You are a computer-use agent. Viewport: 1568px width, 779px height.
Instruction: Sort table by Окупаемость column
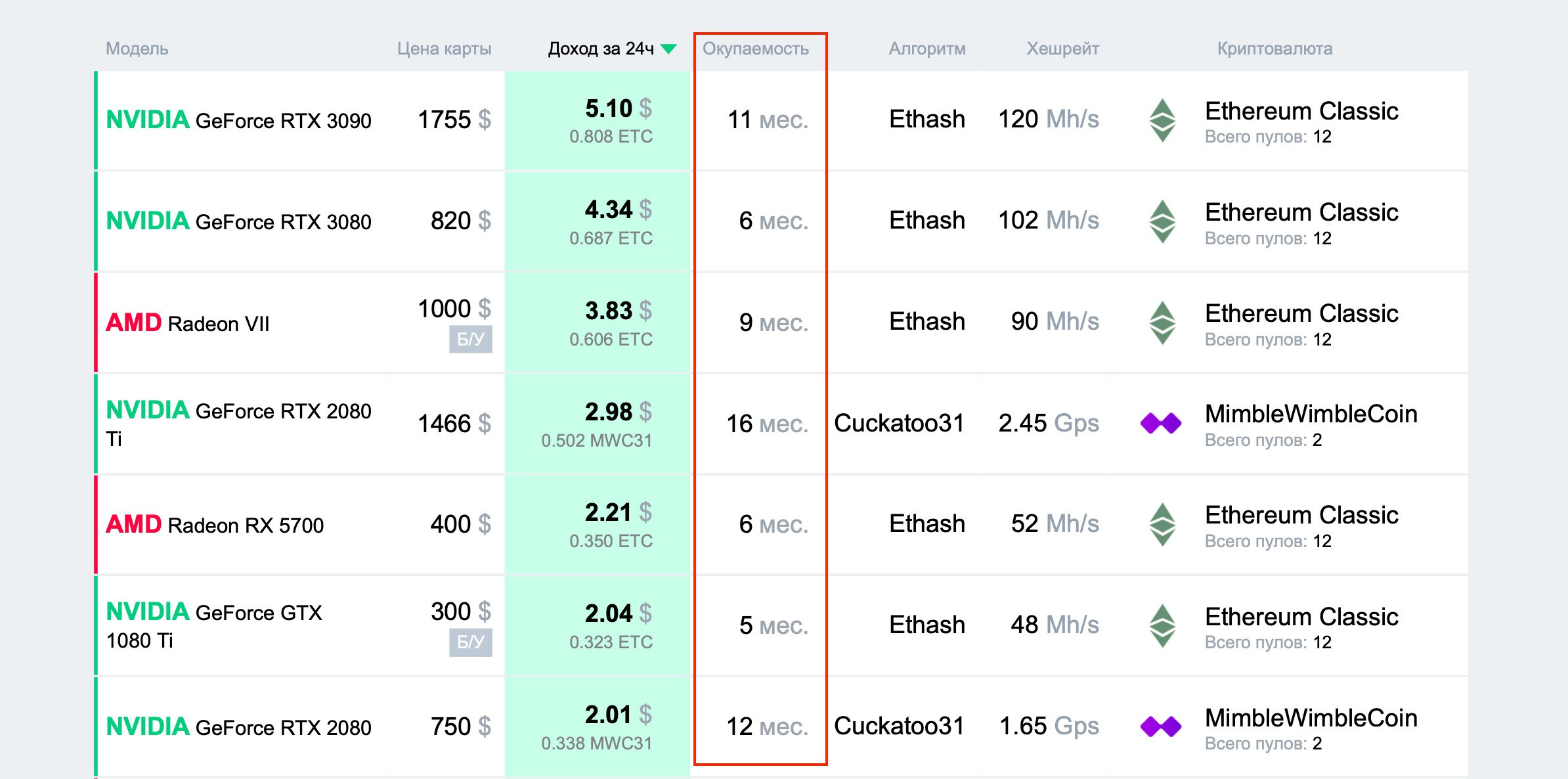click(x=755, y=49)
